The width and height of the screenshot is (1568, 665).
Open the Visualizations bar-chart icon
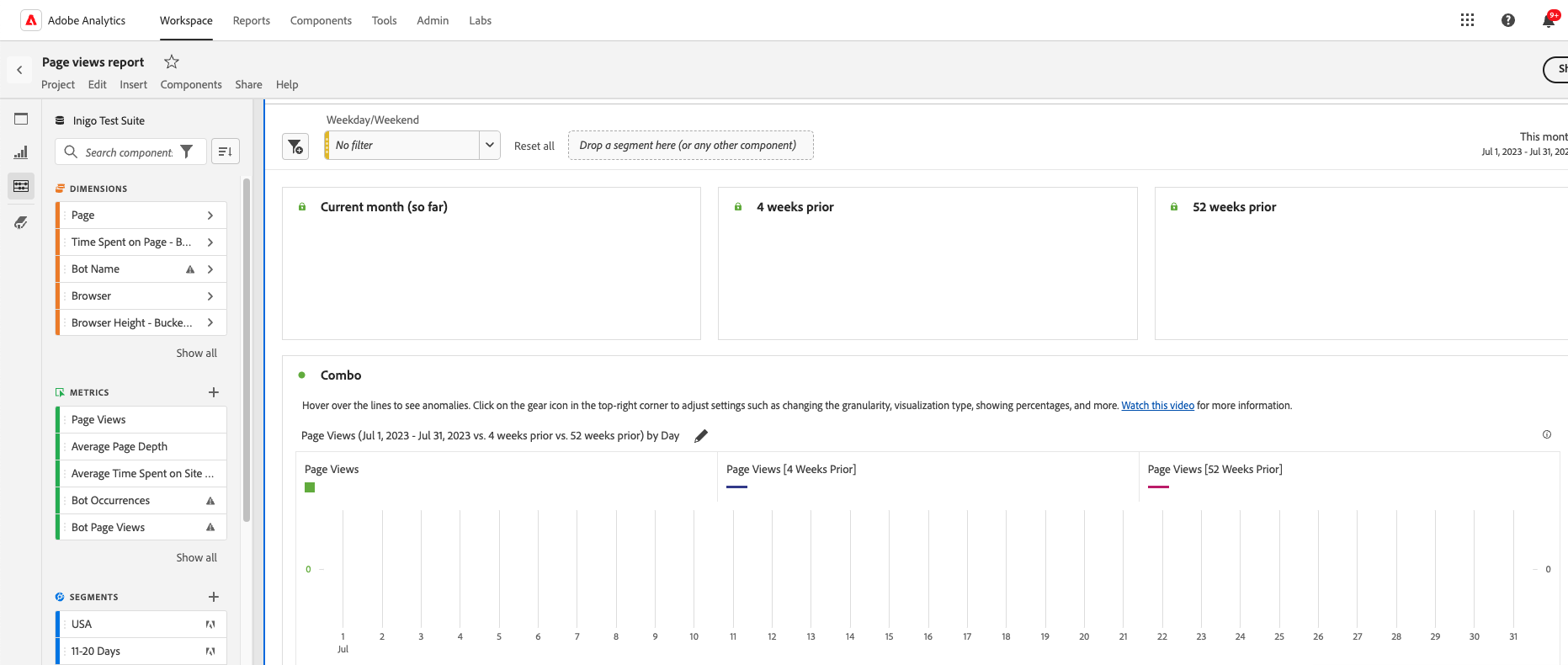21,152
